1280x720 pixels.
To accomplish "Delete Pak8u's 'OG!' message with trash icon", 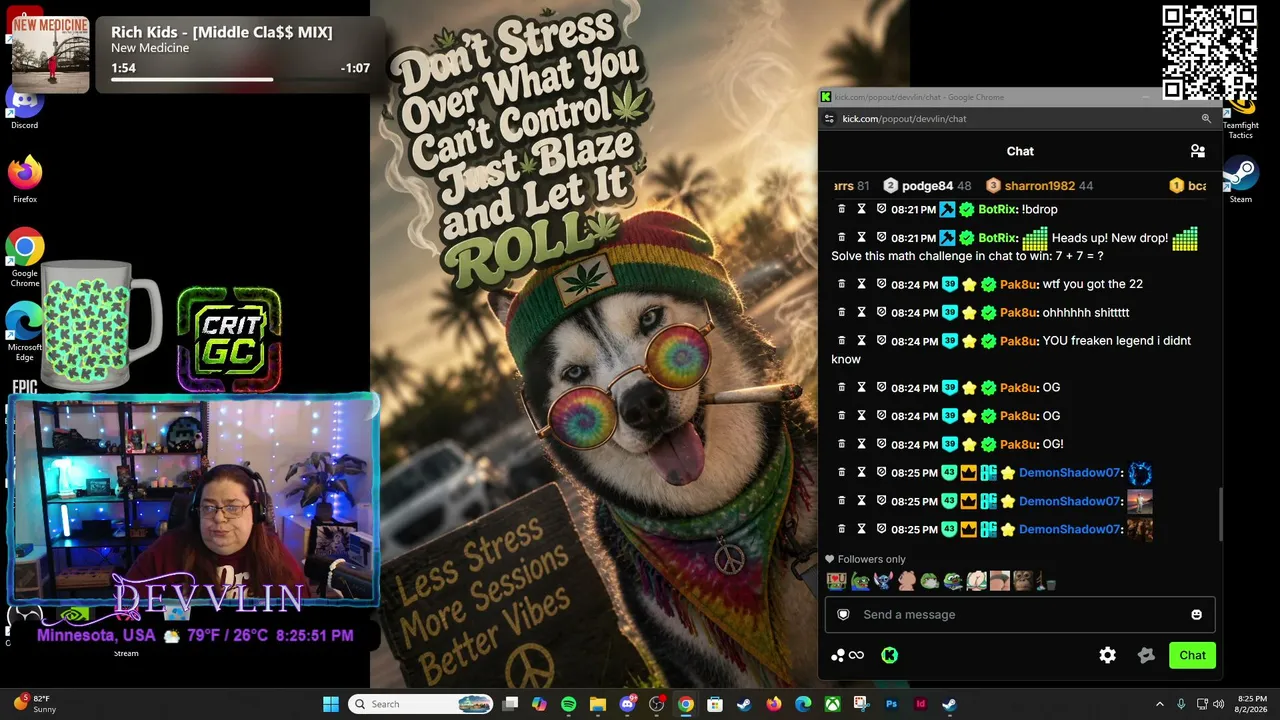I will click(841, 444).
